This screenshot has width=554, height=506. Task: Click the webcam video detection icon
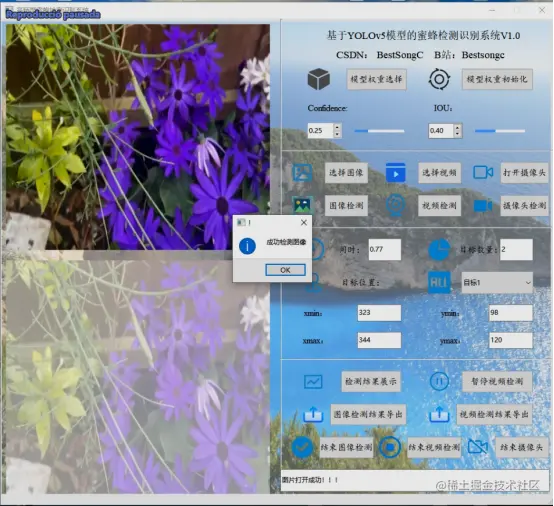(x=395, y=205)
